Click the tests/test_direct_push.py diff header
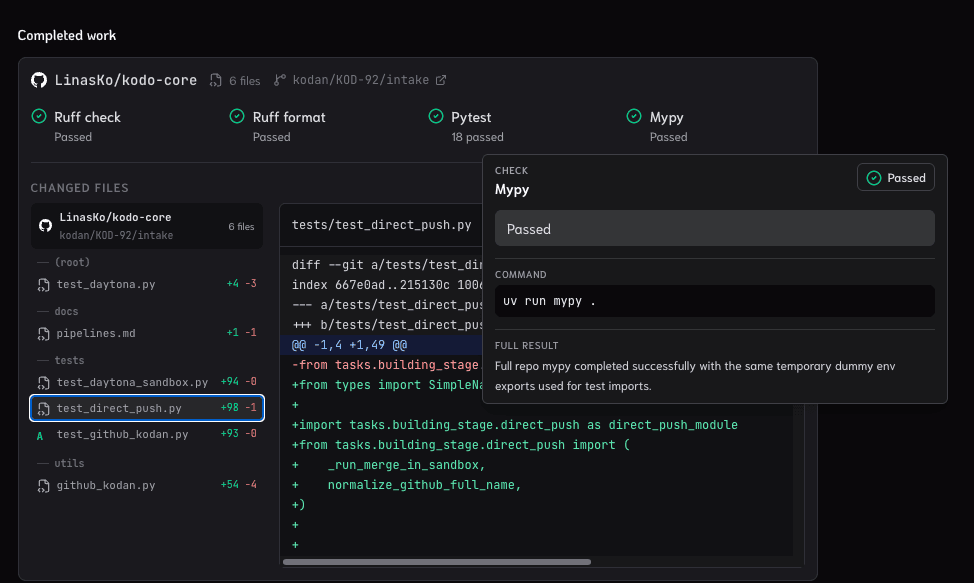The image size is (974, 583). click(381, 225)
